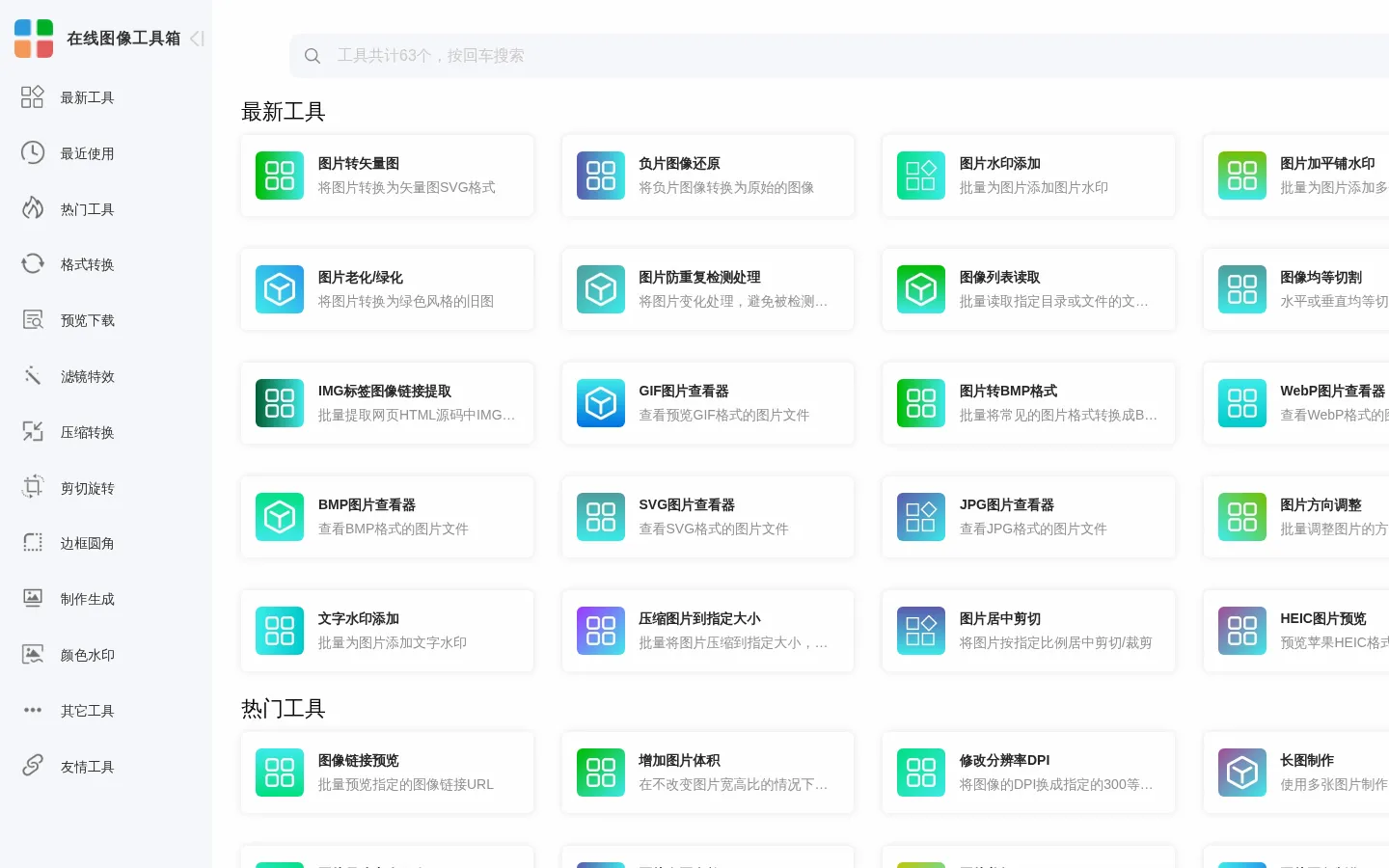Open IMG标签图像链接提取 tool
The height and width of the screenshot is (868, 1389).
(x=387, y=403)
